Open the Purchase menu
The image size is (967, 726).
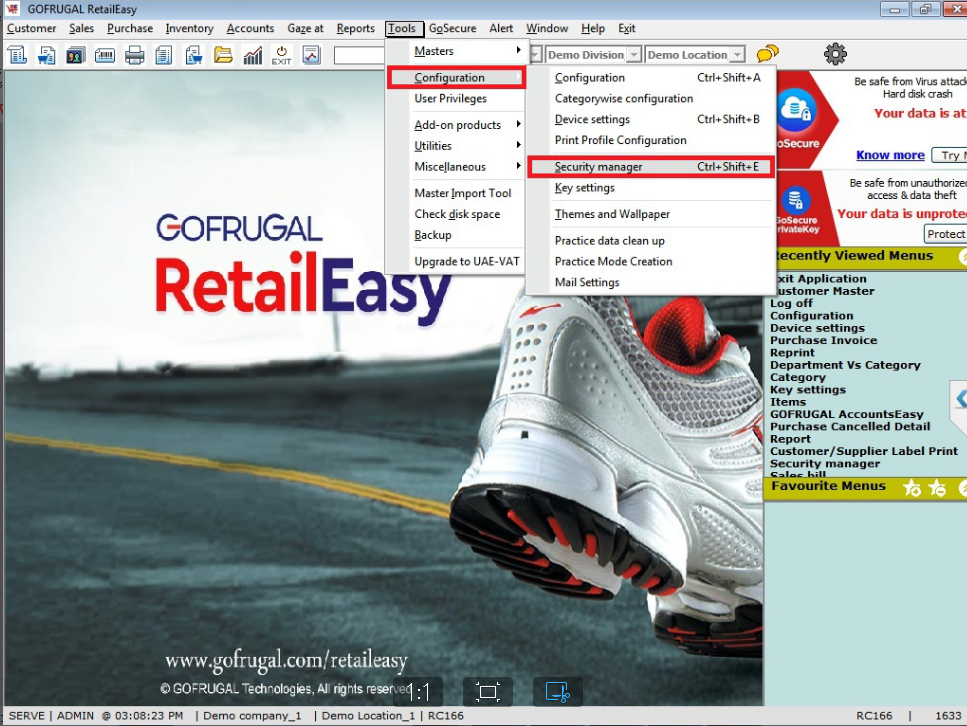[130, 28]
